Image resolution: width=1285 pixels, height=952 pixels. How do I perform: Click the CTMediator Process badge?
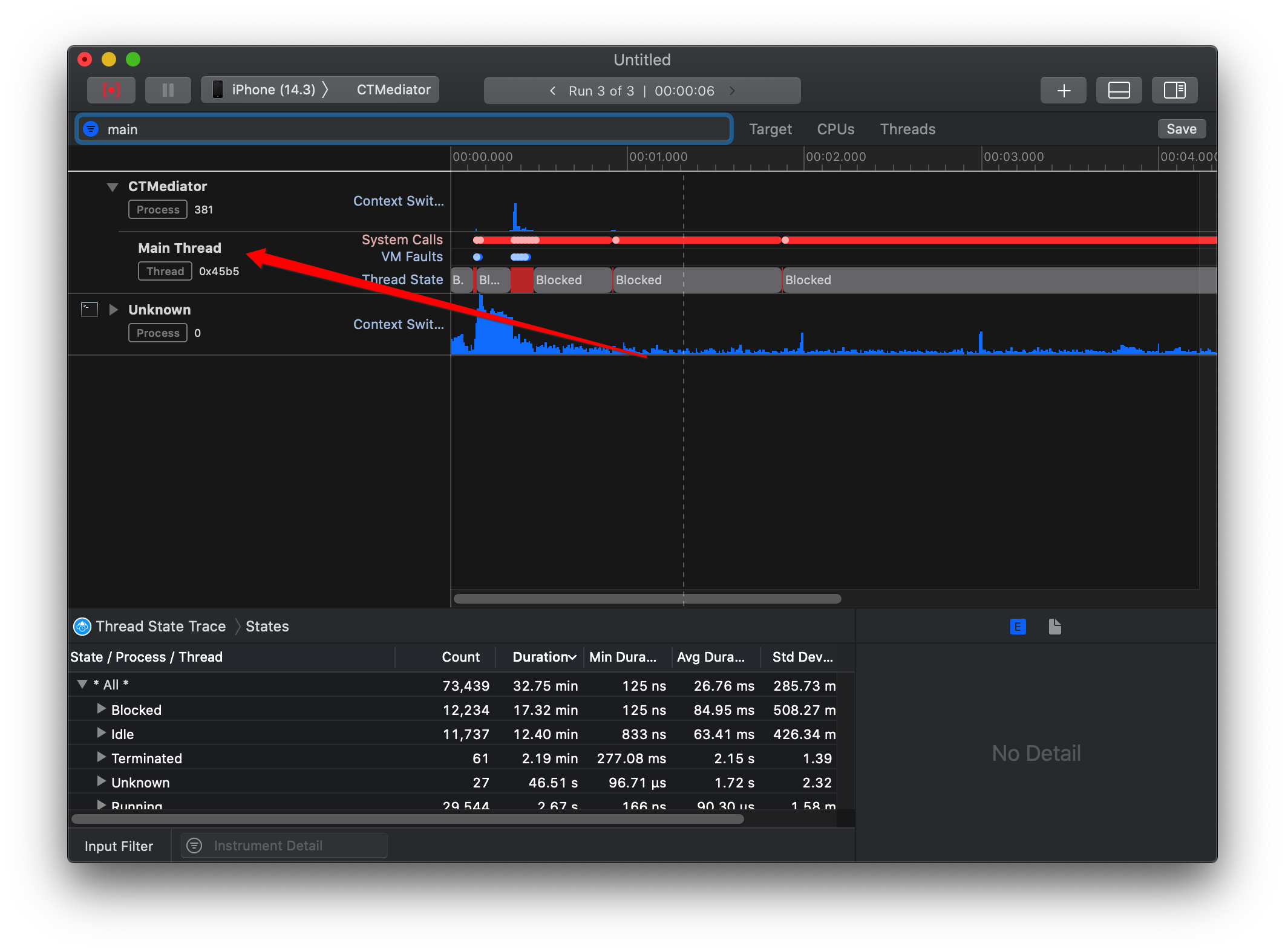pyautogui.click(x=158, y=210)
